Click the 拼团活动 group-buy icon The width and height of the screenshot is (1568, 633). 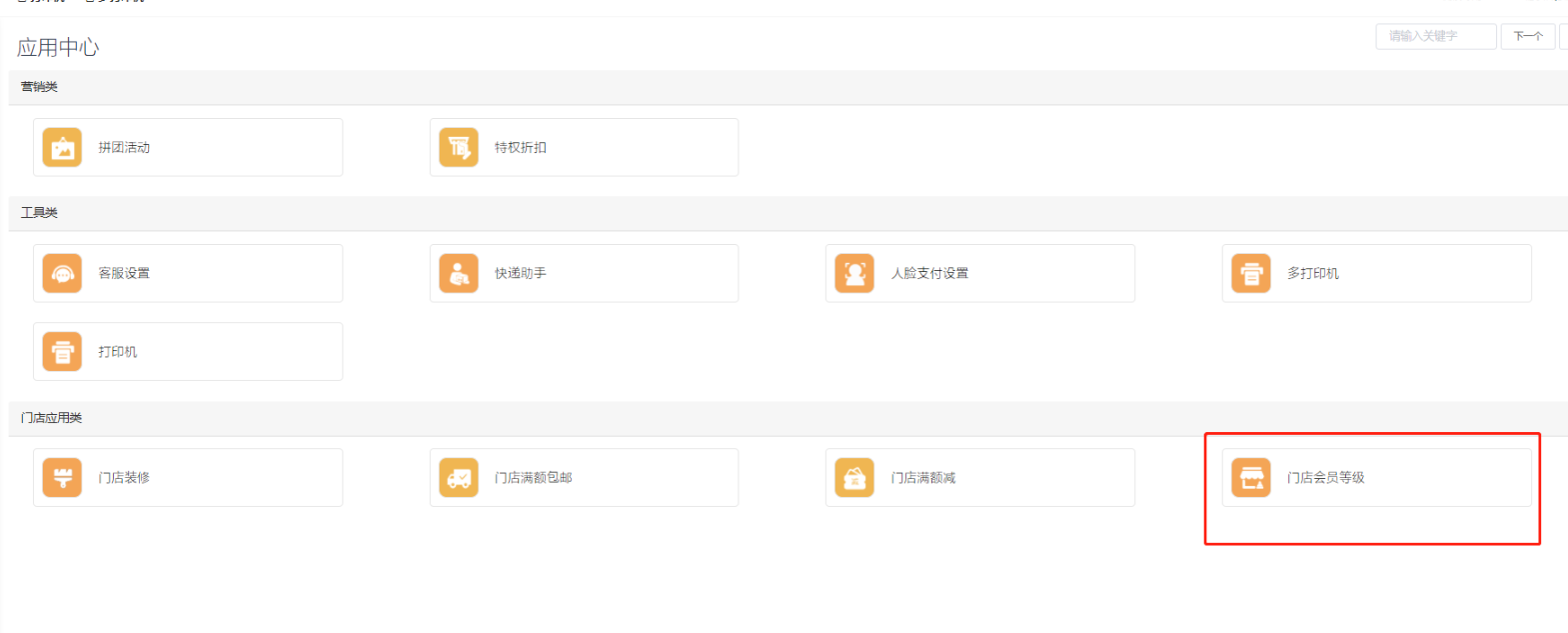point(62,148)
